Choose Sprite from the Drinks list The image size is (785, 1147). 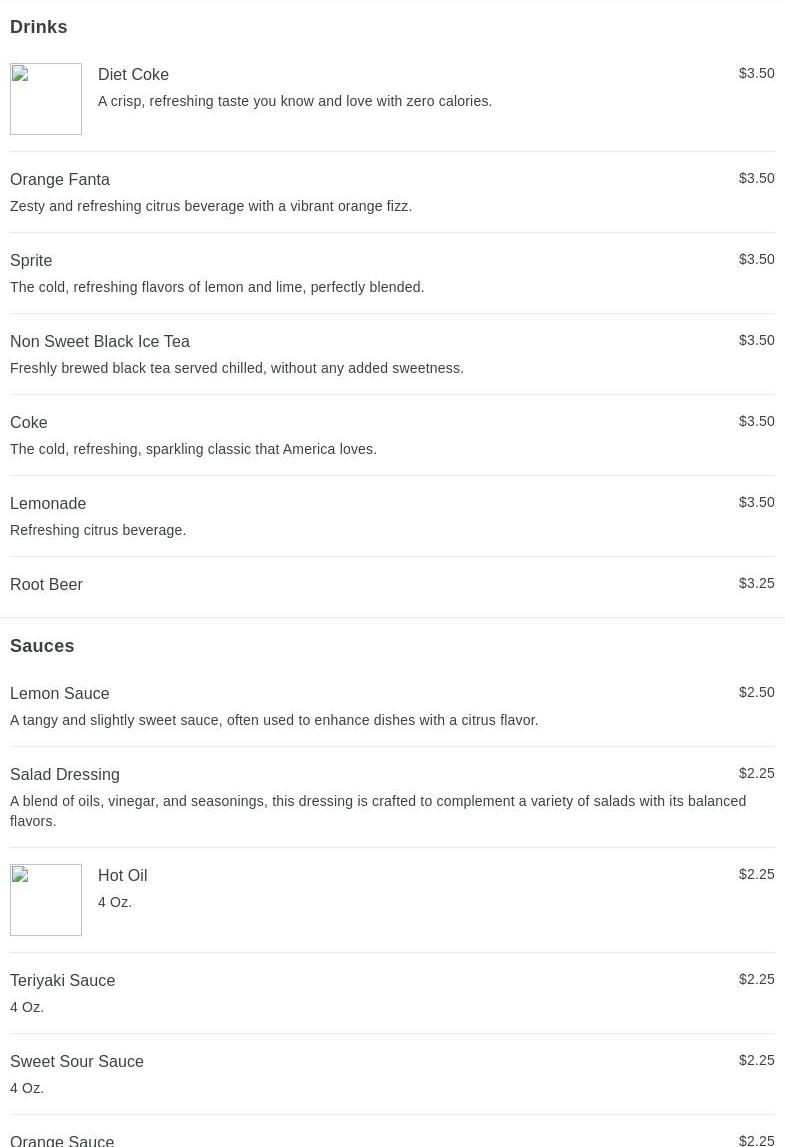pyautogui.click(x=31, y=260)
